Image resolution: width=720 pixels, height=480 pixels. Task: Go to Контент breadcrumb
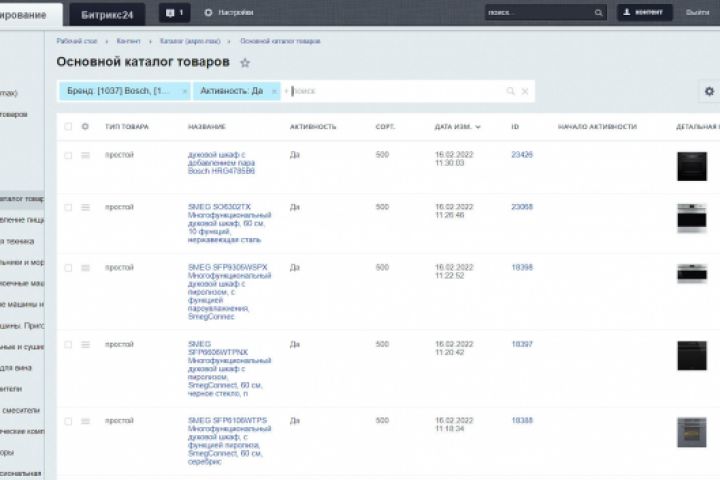(x=128, y=41)
